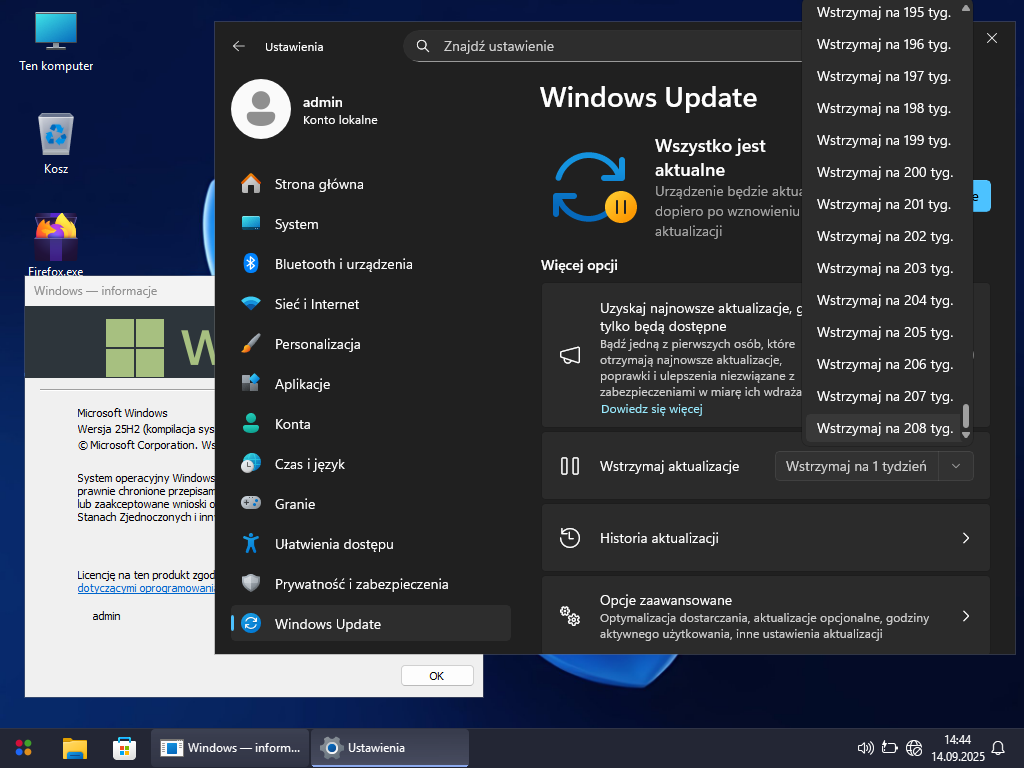Click the Microsoft Store taskbar icon
The width and height of the screenshot is (1024, 768).
point(124,748)
